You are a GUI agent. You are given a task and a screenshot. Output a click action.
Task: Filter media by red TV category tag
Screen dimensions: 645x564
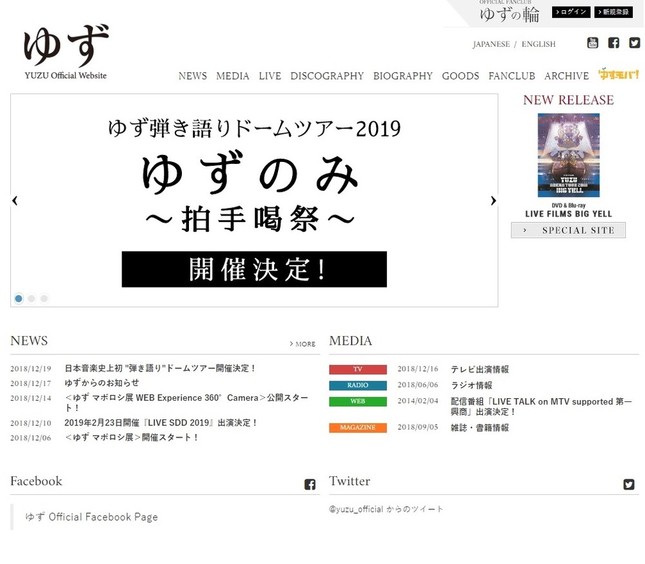[357, 369]
